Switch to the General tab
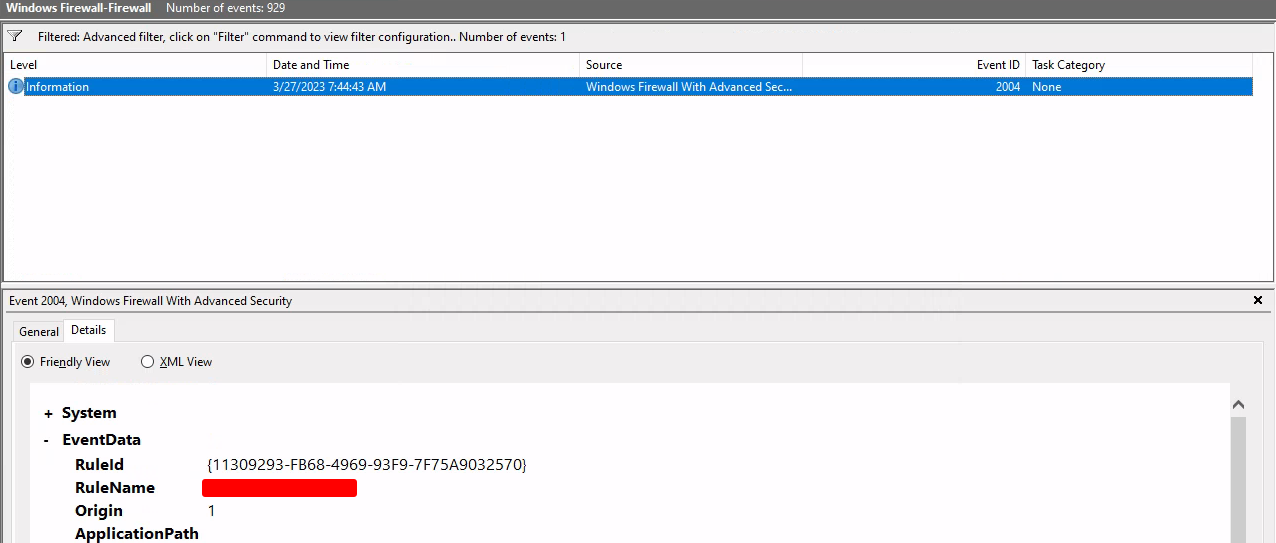 (x=39, y=332)
